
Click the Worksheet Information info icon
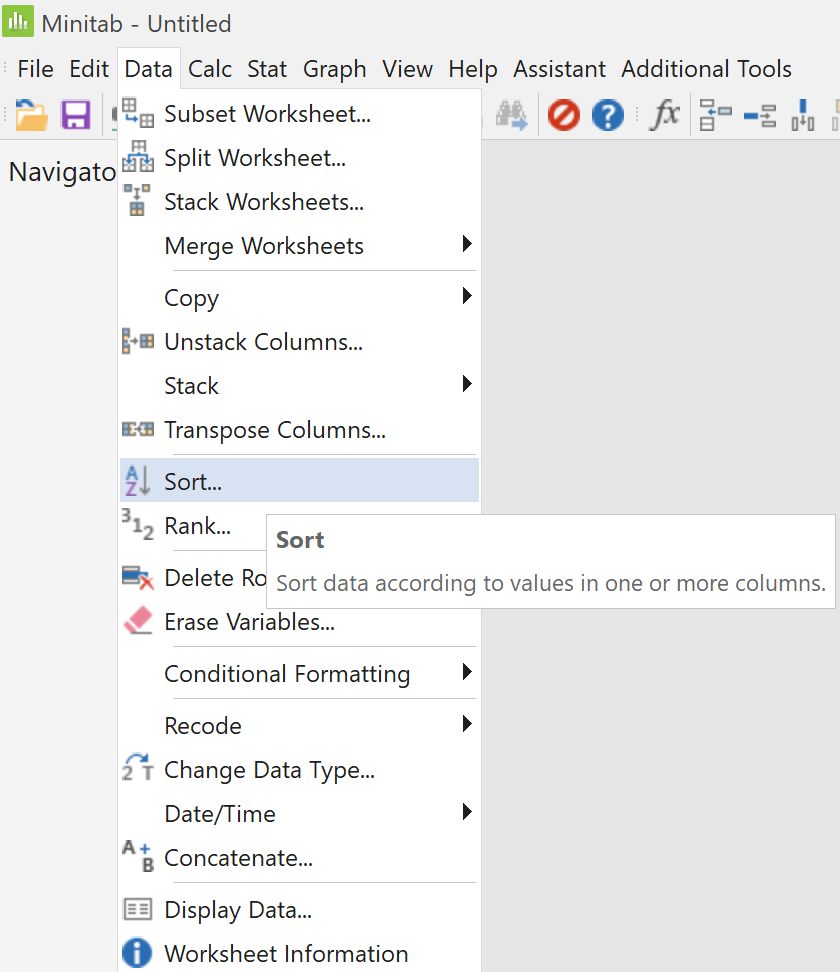pos(137,953)
